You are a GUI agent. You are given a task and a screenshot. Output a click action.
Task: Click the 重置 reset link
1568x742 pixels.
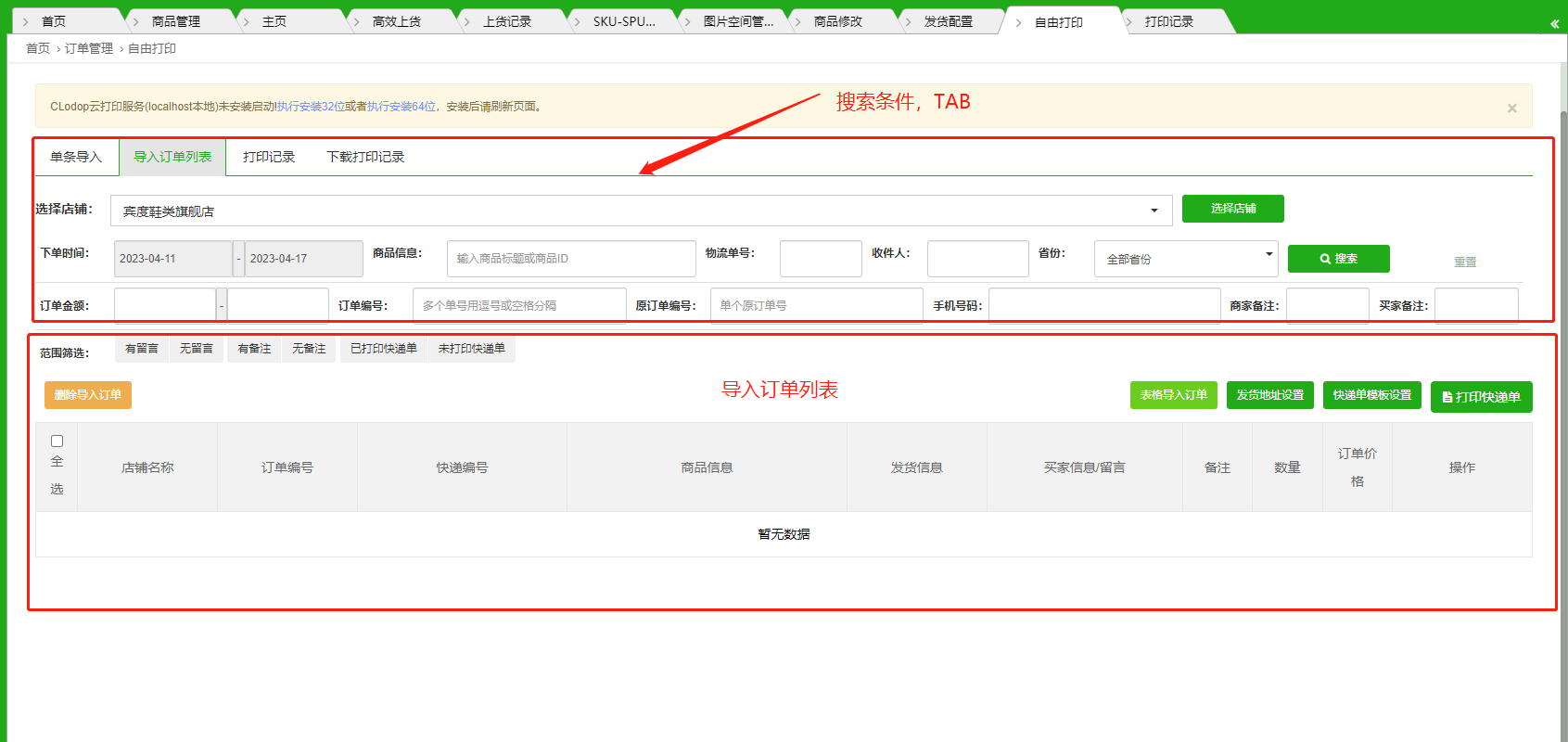1464,262
